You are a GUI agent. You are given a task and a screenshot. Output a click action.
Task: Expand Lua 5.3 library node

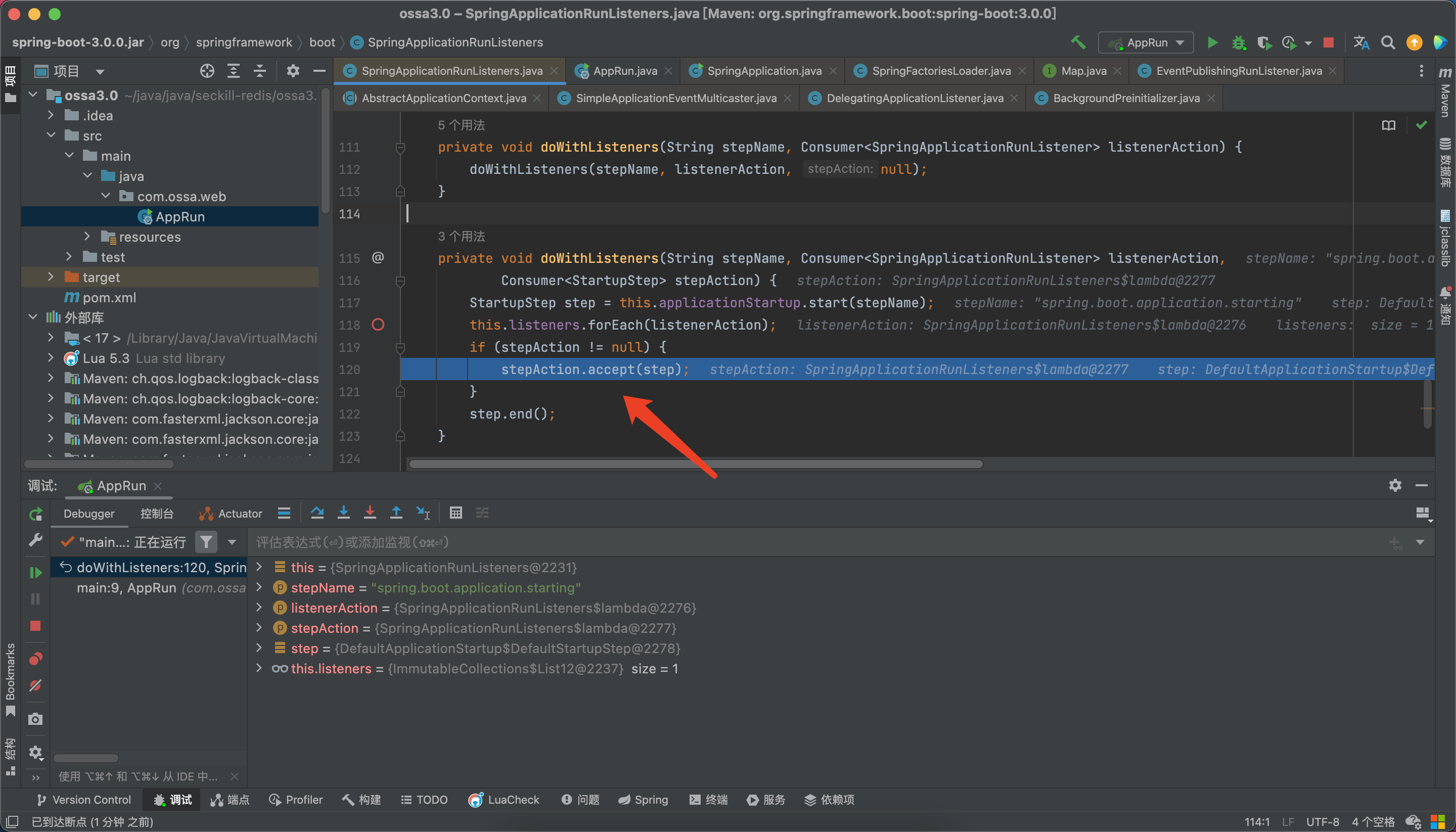tap(51, 358)
